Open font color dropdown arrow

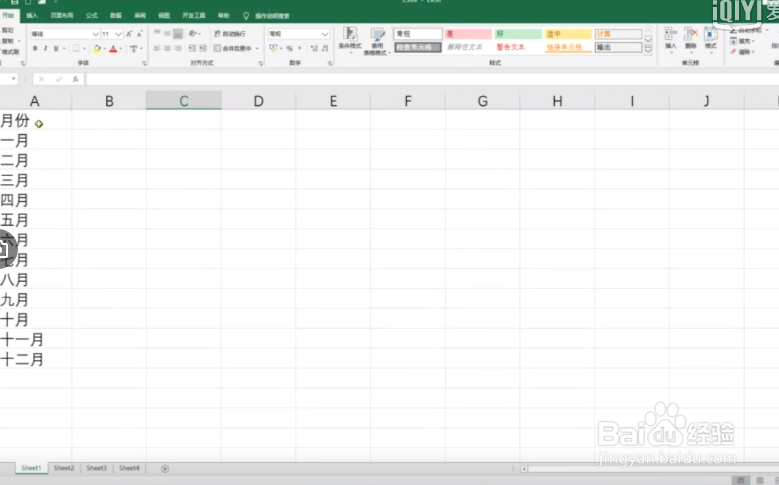point(121,48)
